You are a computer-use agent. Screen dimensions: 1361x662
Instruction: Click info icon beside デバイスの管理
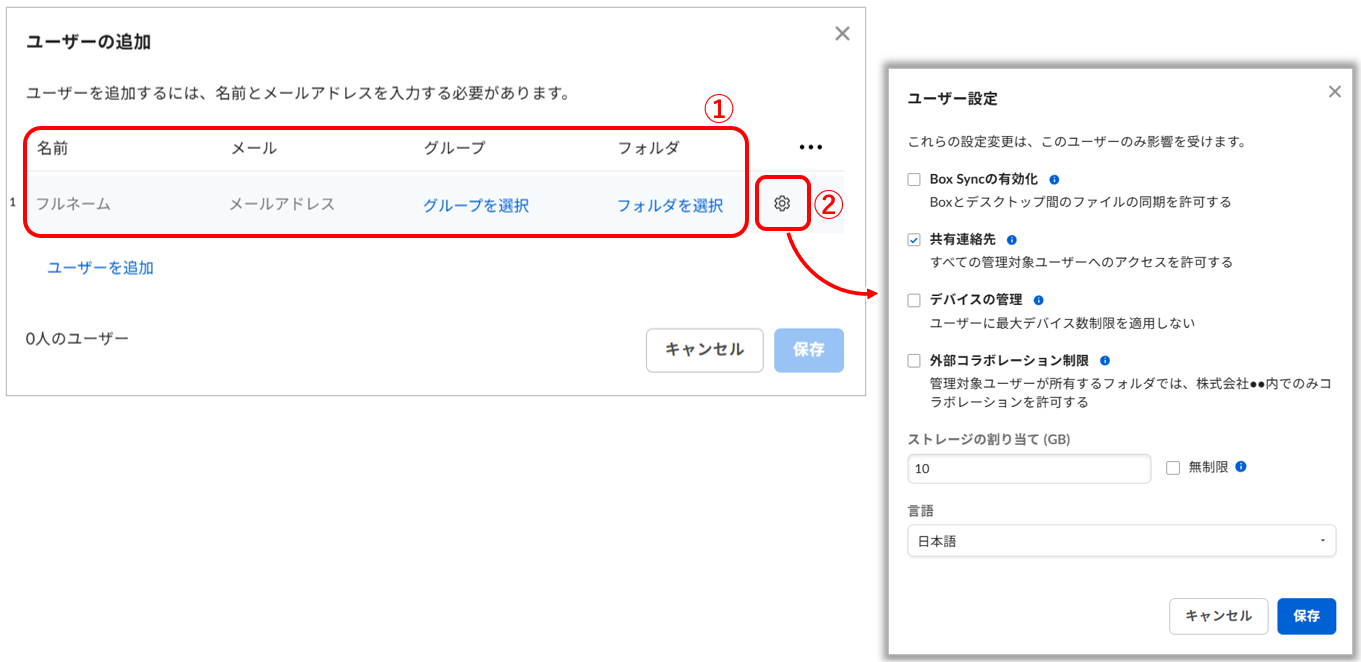pos(1038,300)
